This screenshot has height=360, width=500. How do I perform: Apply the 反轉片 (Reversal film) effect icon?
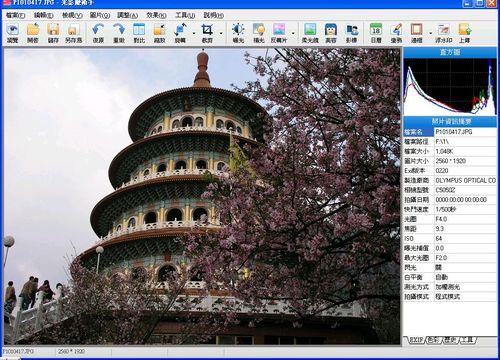coord(279,33)
